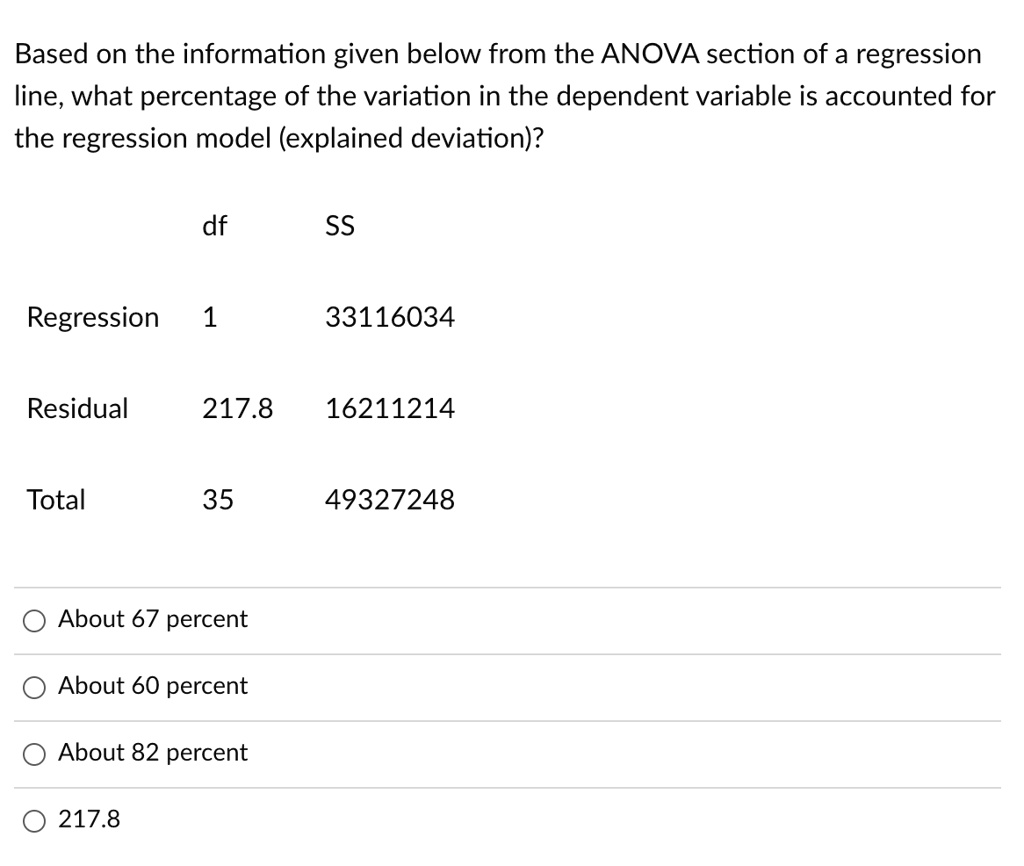Click the Residual row label

(77, 408)
